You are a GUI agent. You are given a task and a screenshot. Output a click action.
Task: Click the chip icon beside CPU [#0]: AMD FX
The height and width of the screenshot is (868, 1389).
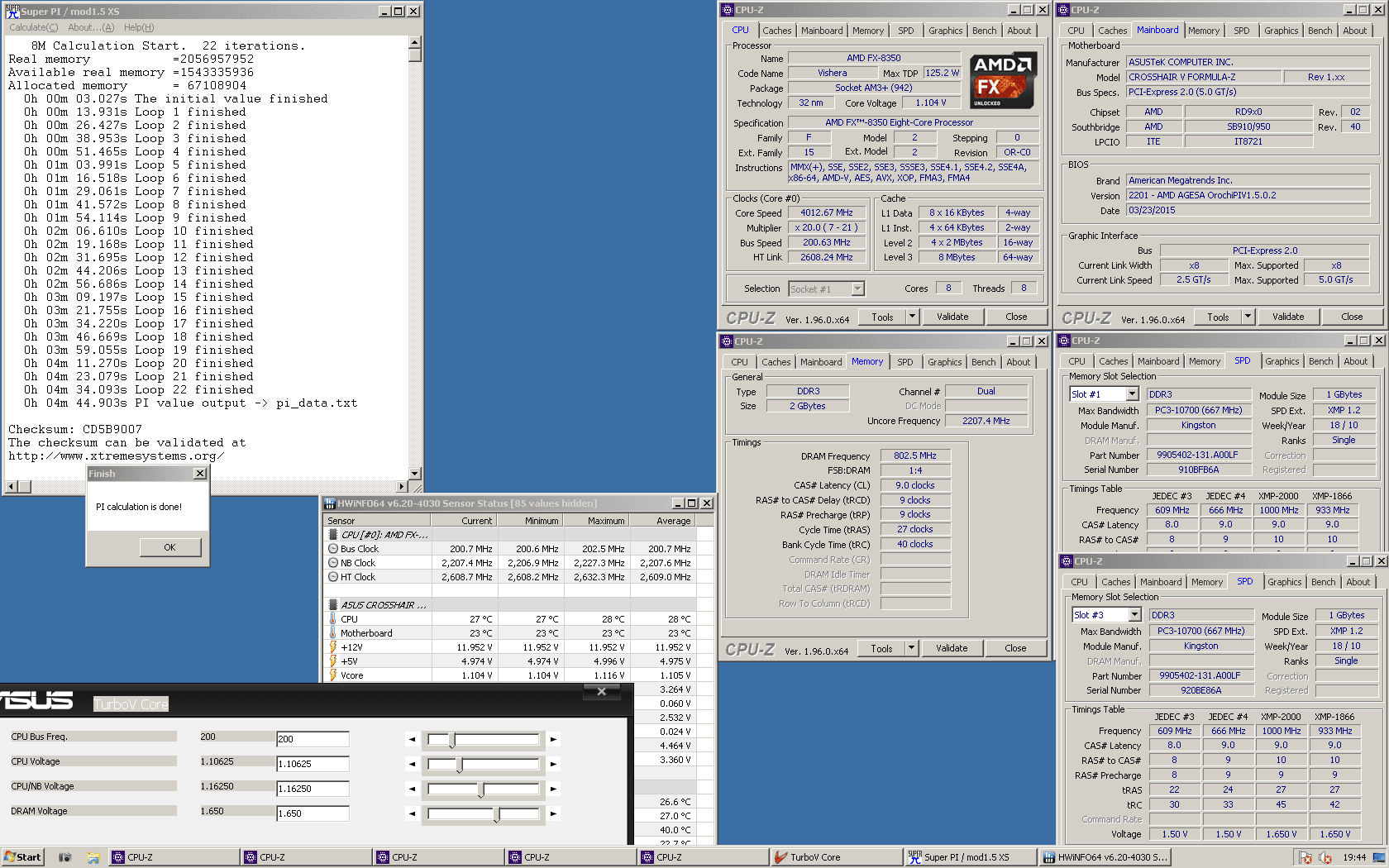pyautogui.click(x=333, y=535)
